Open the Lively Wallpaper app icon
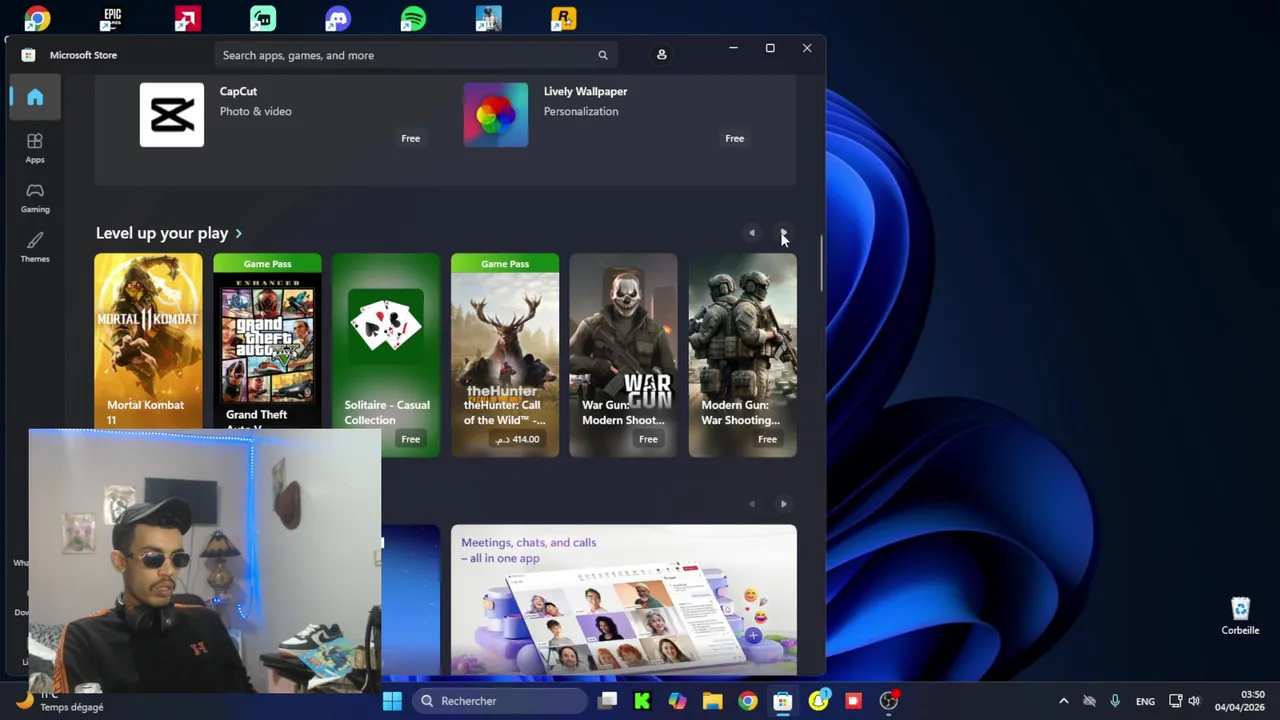The image size is (1280, 720). tap(496, 115)
